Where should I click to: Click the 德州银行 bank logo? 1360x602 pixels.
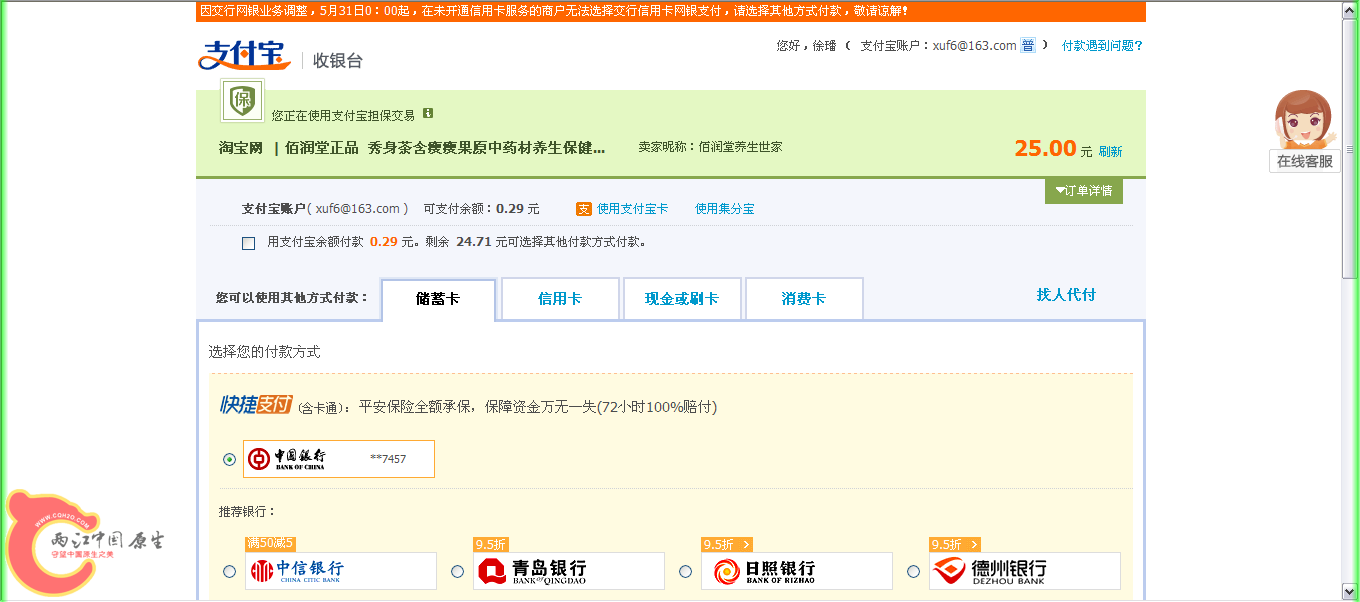click(988, 571)
